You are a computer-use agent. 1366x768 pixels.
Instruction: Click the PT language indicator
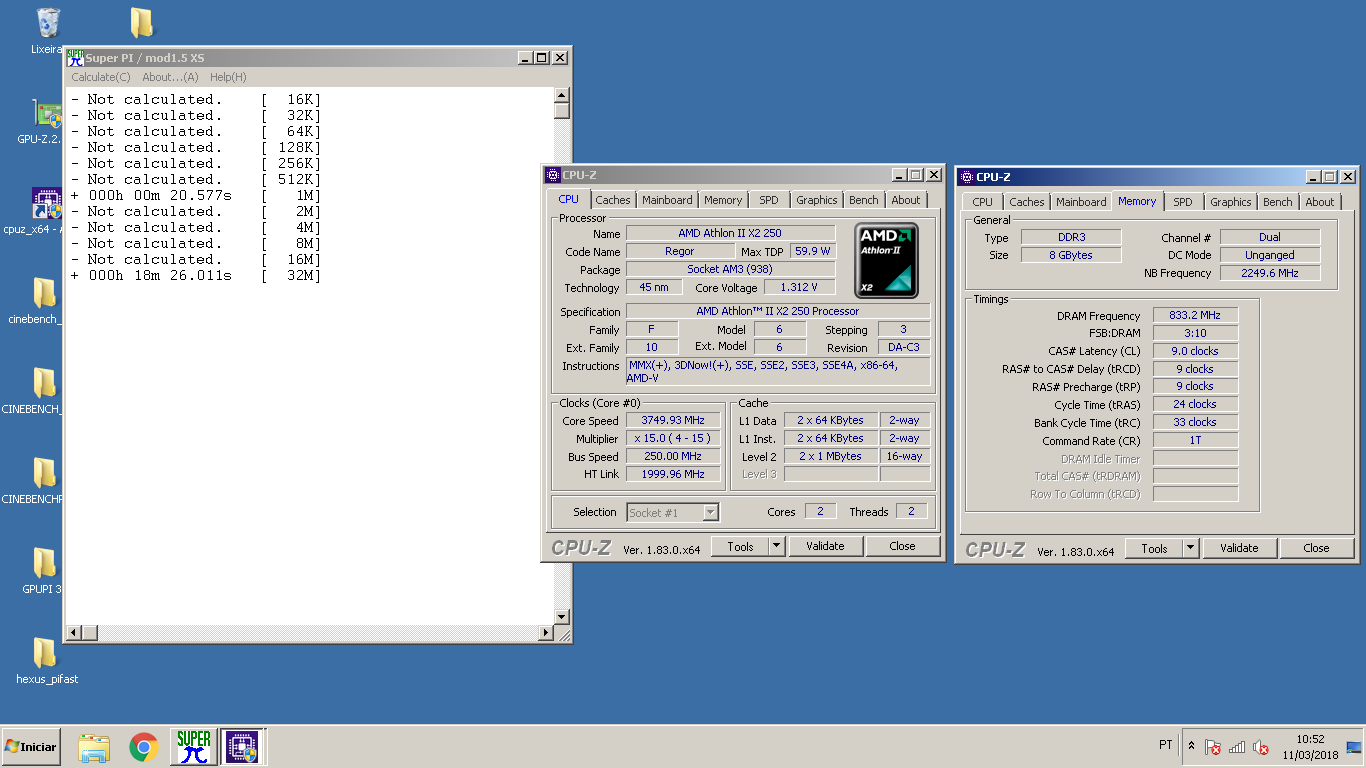coord(1165,745)
